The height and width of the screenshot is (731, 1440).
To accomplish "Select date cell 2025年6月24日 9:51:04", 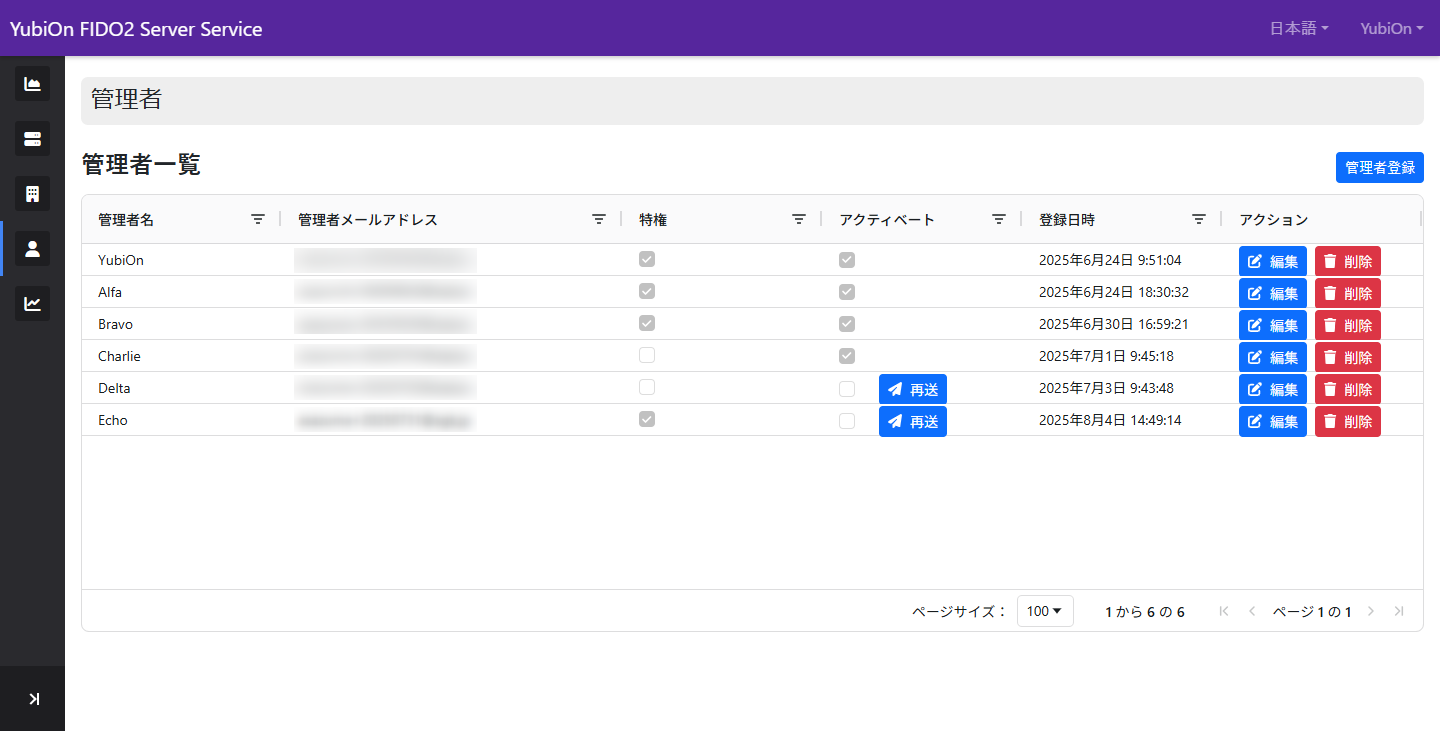I will pyautogui.click(x=1110, y=260).
